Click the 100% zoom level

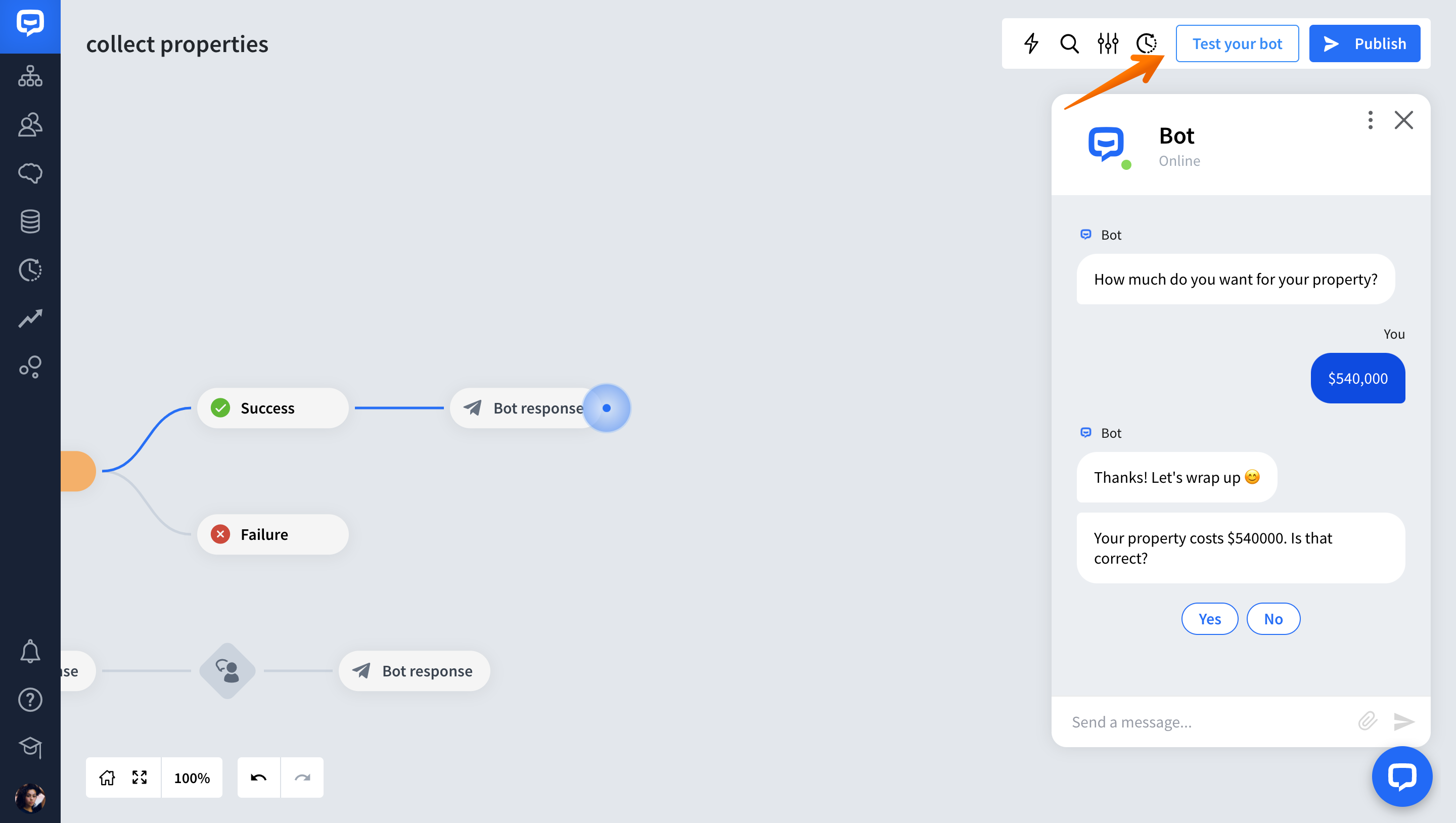pyautogui.click(x=192, y=778)
